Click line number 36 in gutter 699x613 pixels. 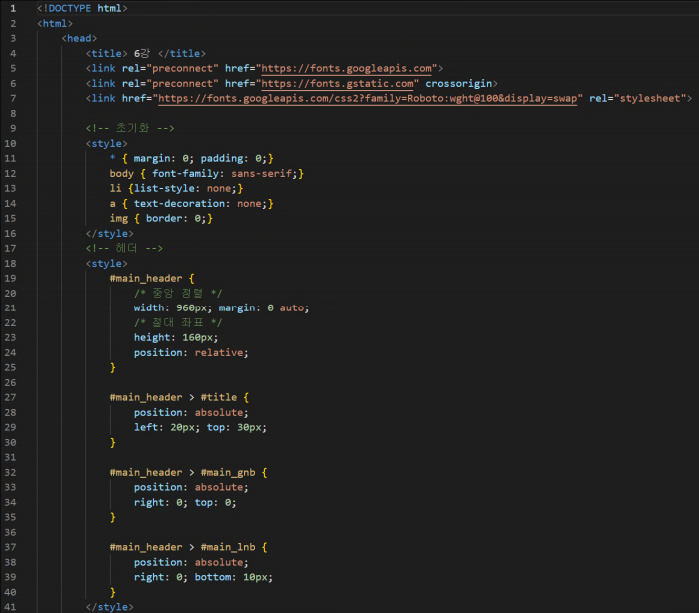pos(10,532)
